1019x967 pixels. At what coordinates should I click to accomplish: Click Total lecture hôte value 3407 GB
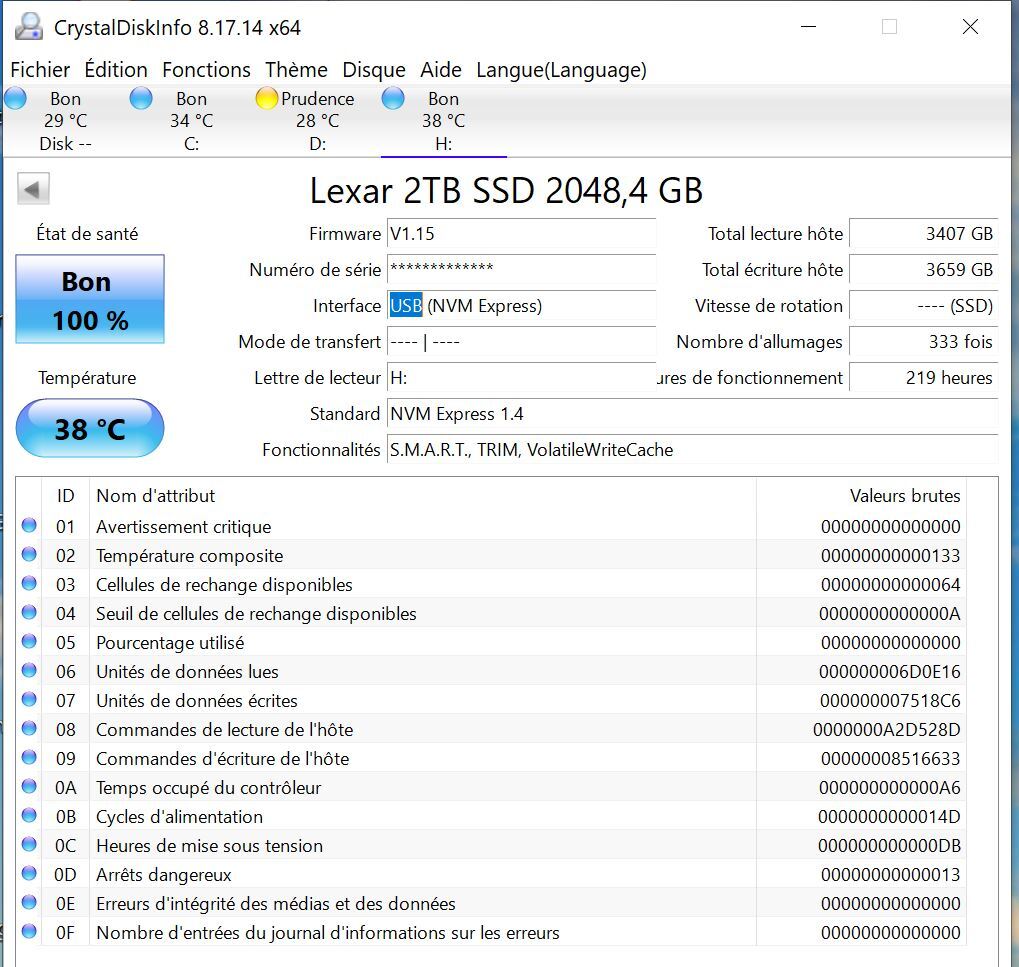click(x=923, y=234)
